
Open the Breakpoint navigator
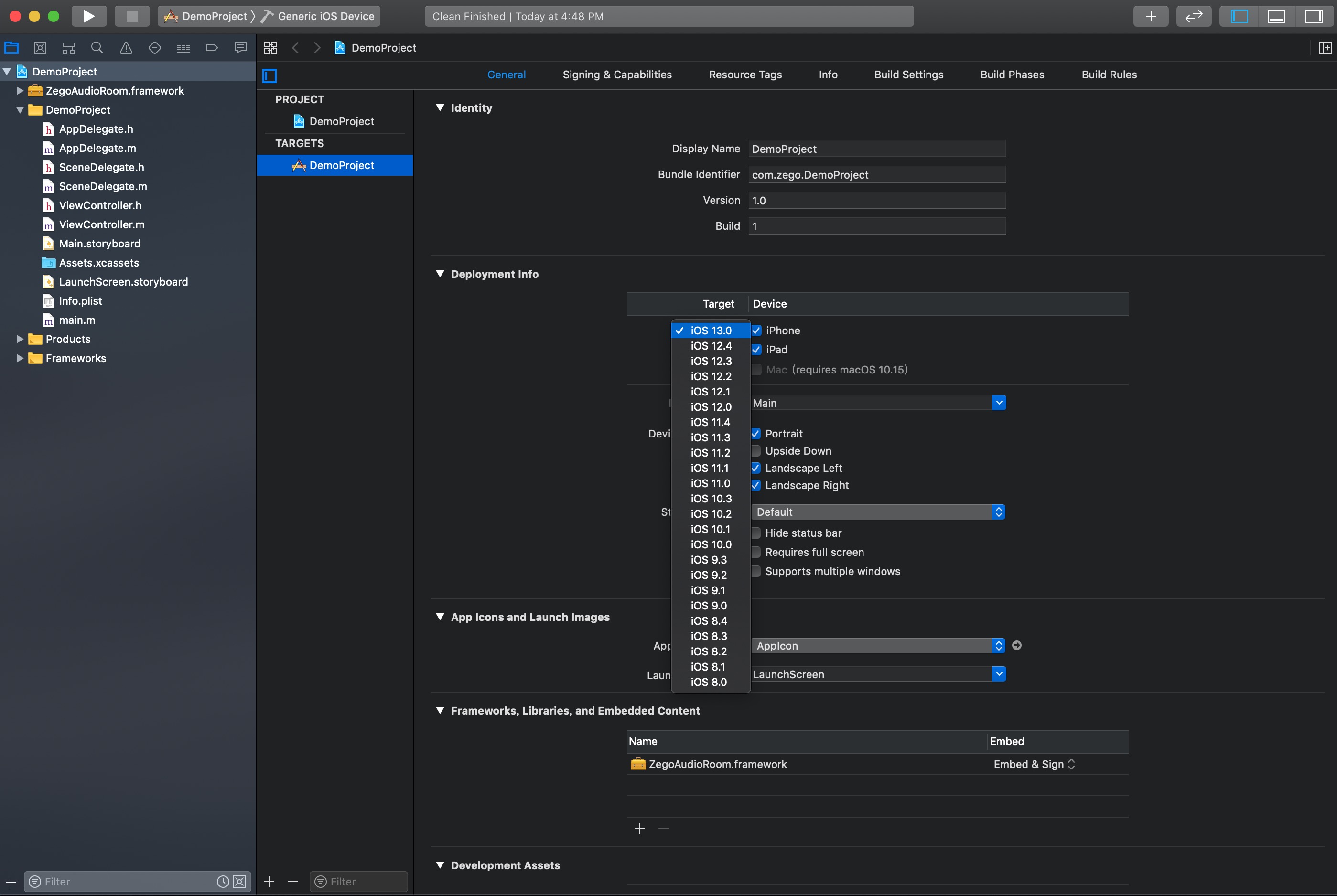coord(212,47)
